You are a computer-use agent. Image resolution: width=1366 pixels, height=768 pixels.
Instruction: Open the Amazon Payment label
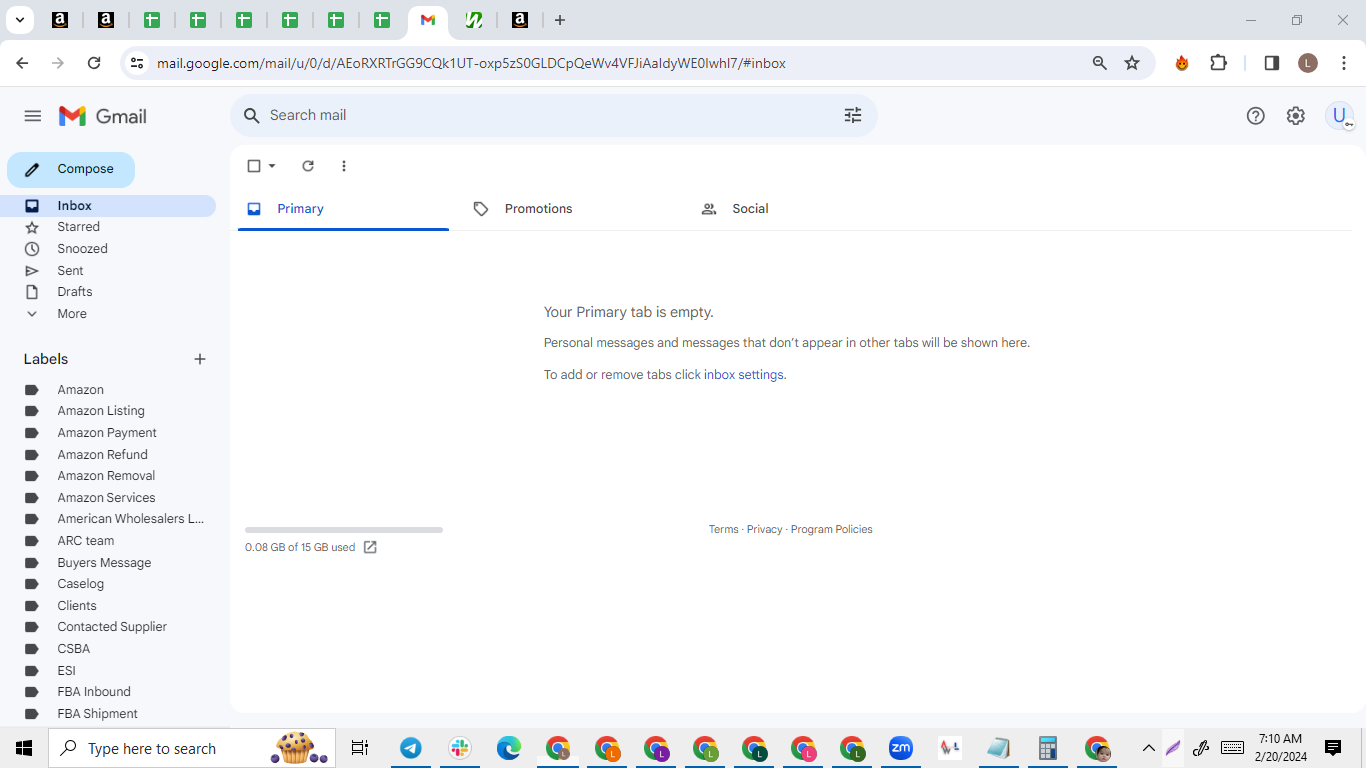pos(108,433)
